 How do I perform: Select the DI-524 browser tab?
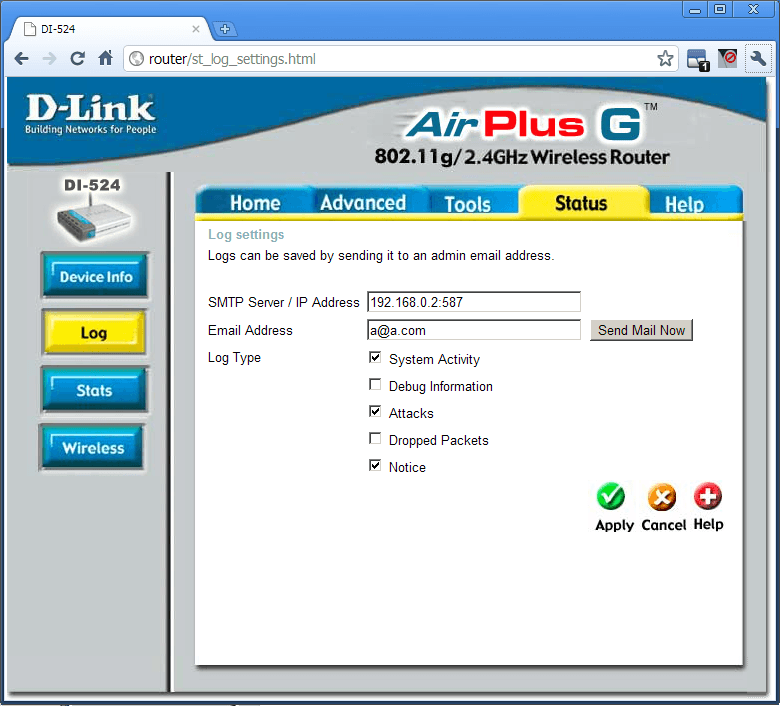(110, 29)
